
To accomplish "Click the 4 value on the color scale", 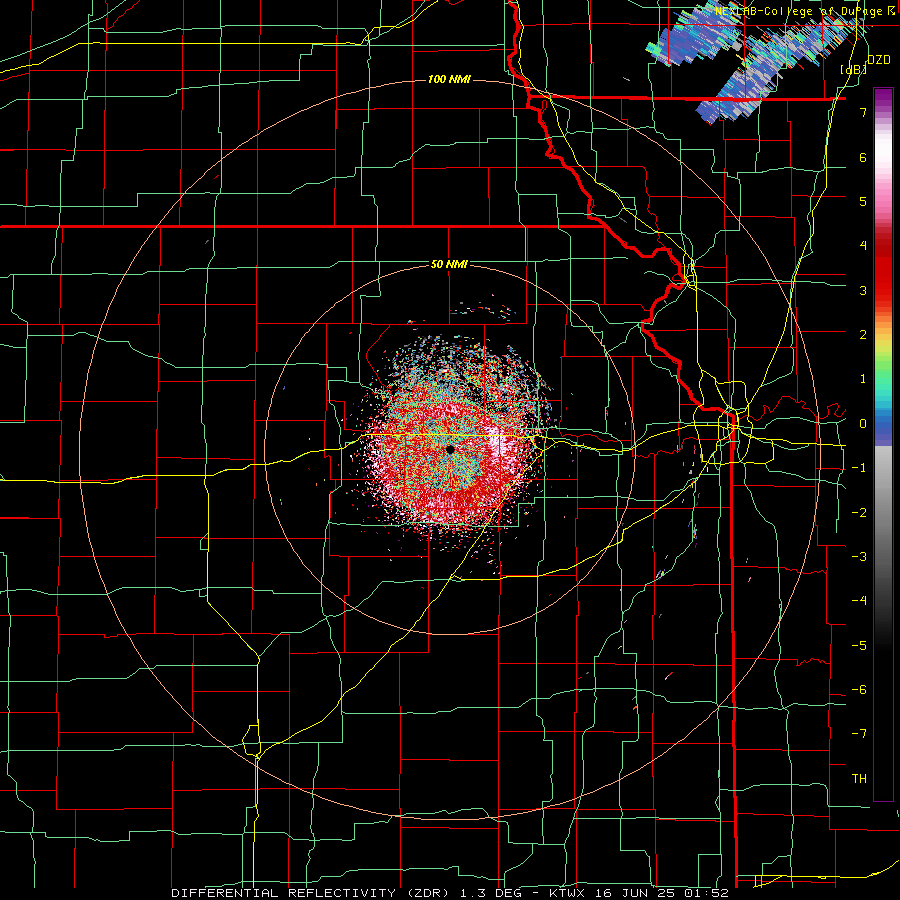I will (x=863, y=246).
